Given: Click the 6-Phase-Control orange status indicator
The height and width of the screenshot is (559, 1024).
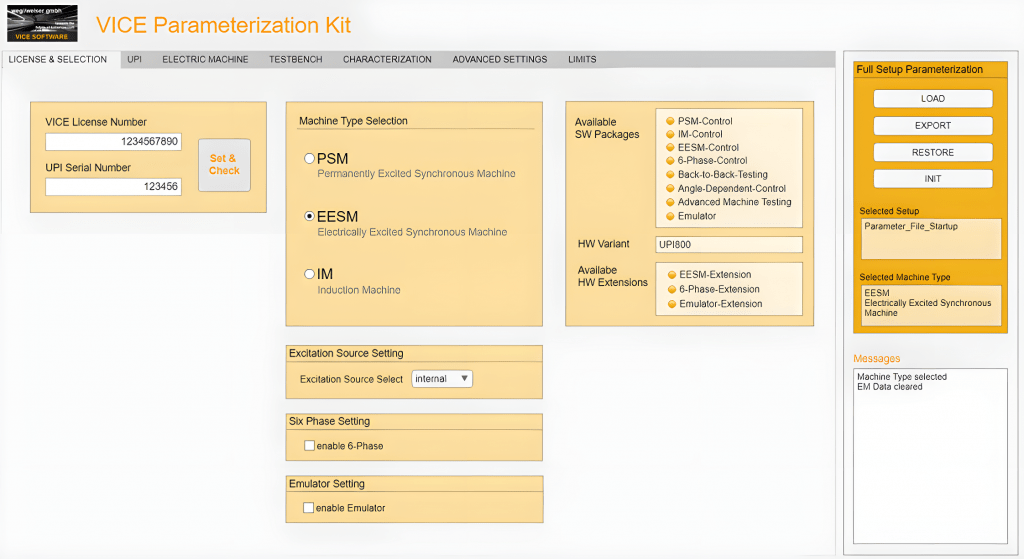Looking at the screenshot, I should pos(670,161).
